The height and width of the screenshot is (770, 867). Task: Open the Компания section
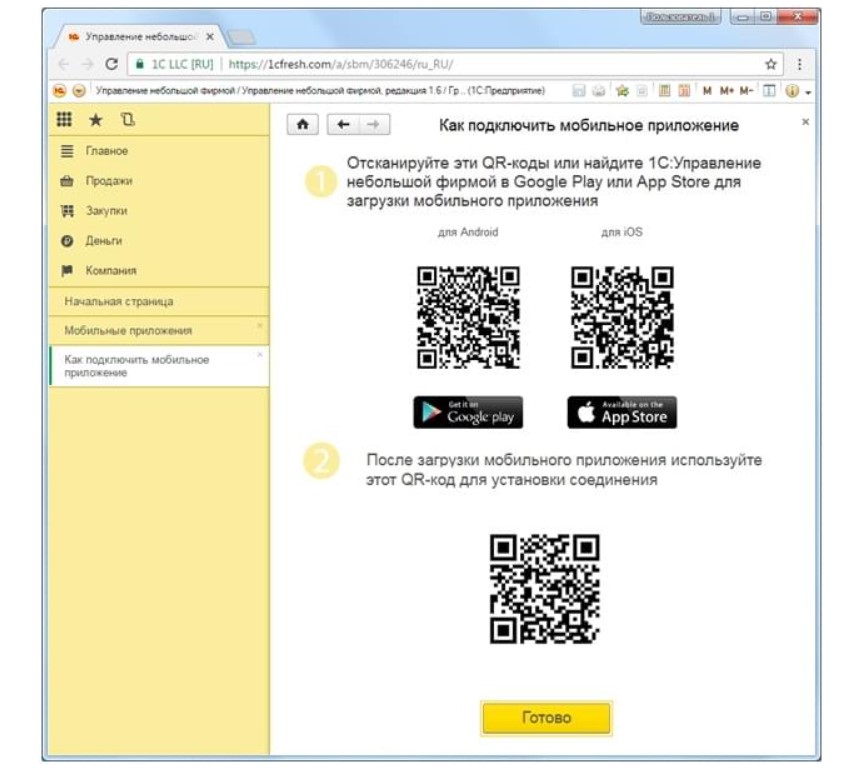[x=159, y=270]
